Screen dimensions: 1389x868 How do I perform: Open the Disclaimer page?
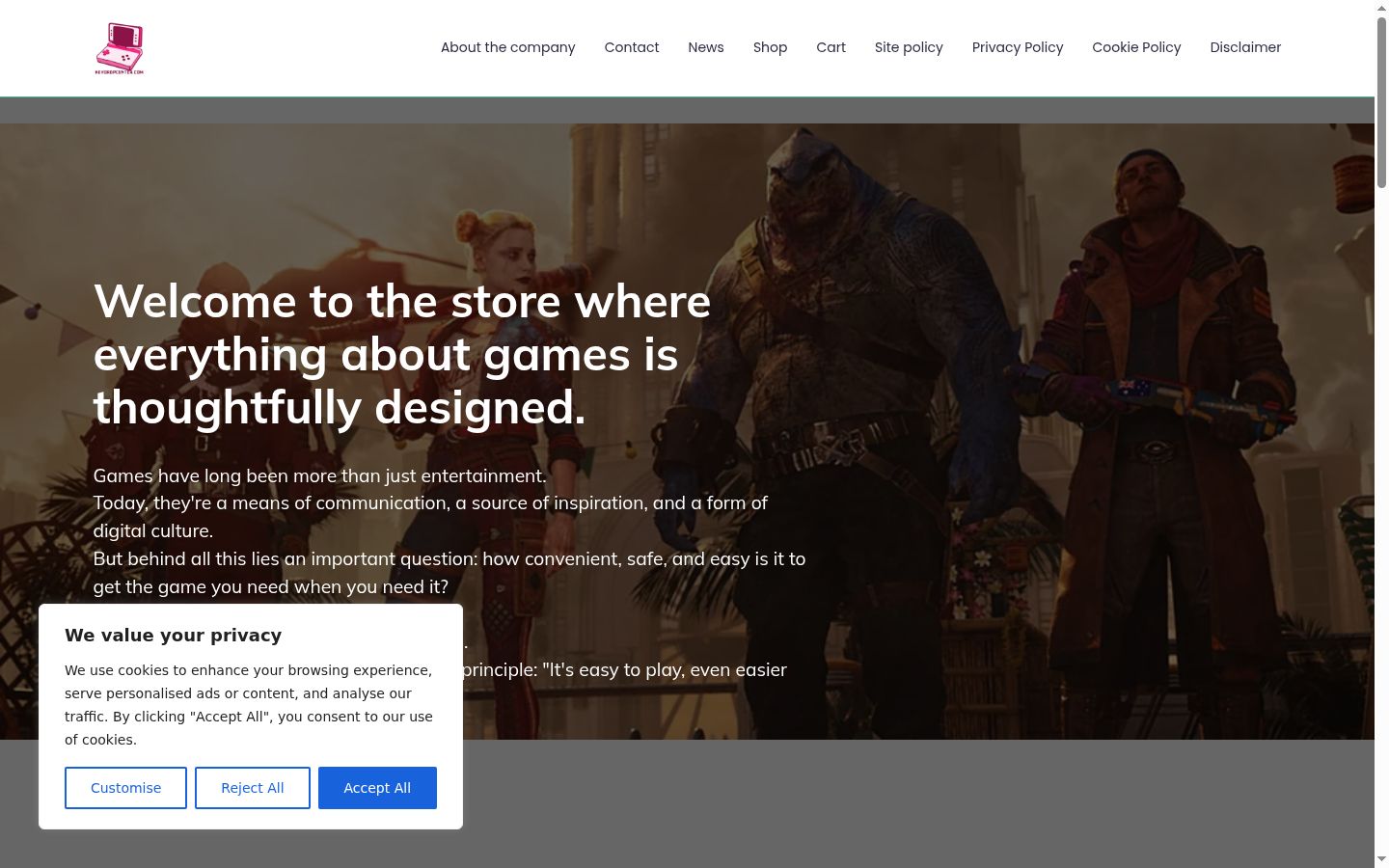[1245, 47]
